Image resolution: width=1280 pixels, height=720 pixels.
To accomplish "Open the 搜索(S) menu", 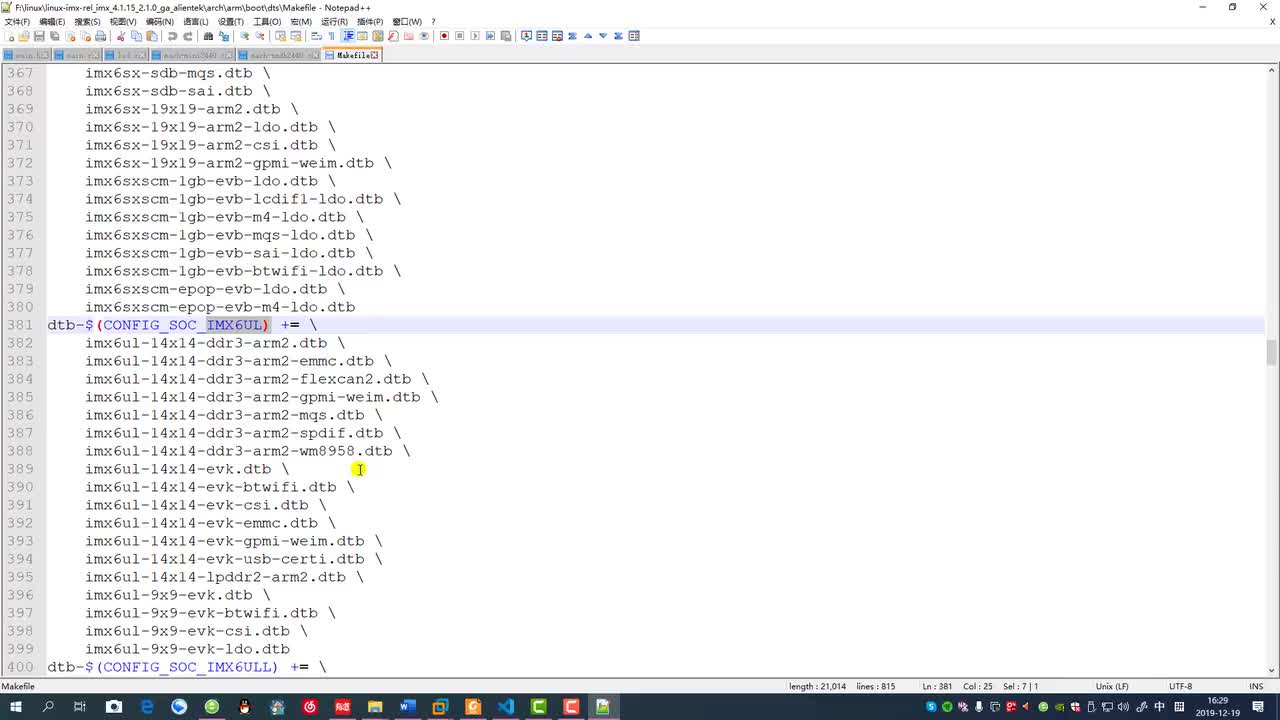I will point(87,21).
